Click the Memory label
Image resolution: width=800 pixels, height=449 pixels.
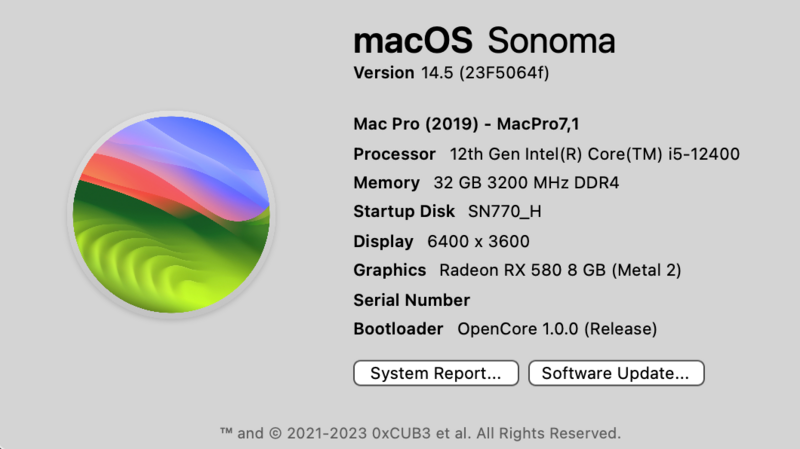pyautogui.click(x=386, y=183)
